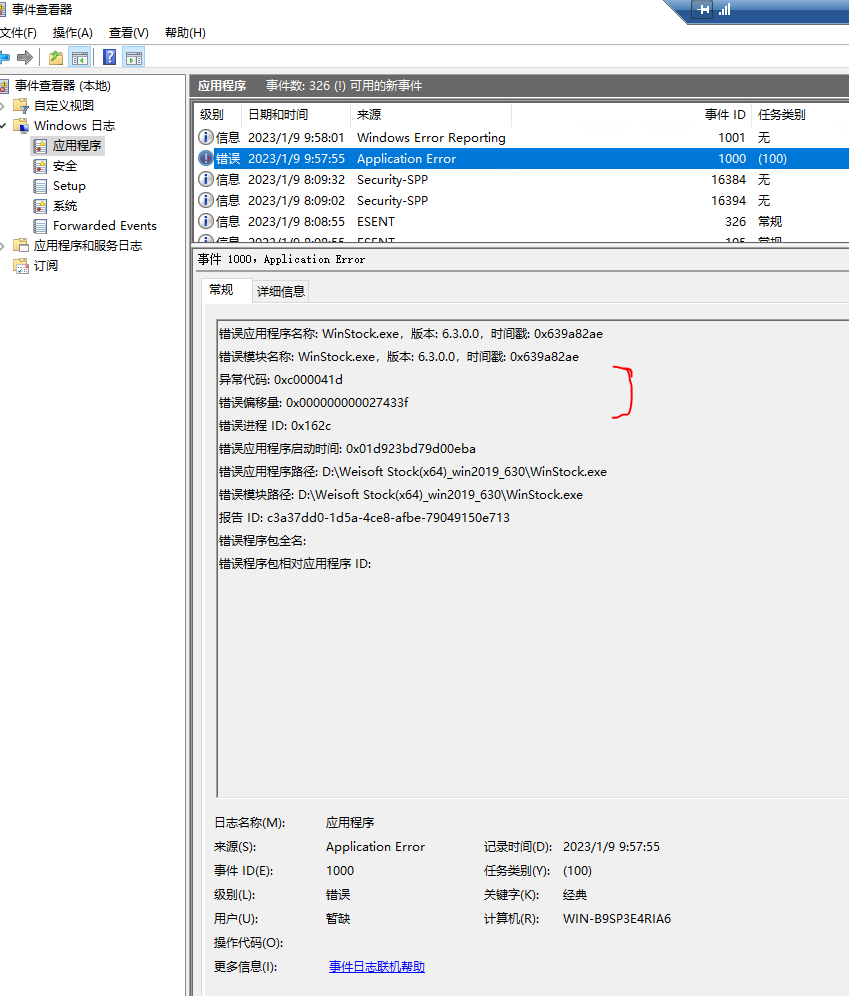Click the info icon of event 1001 row

tap(206, 137)
